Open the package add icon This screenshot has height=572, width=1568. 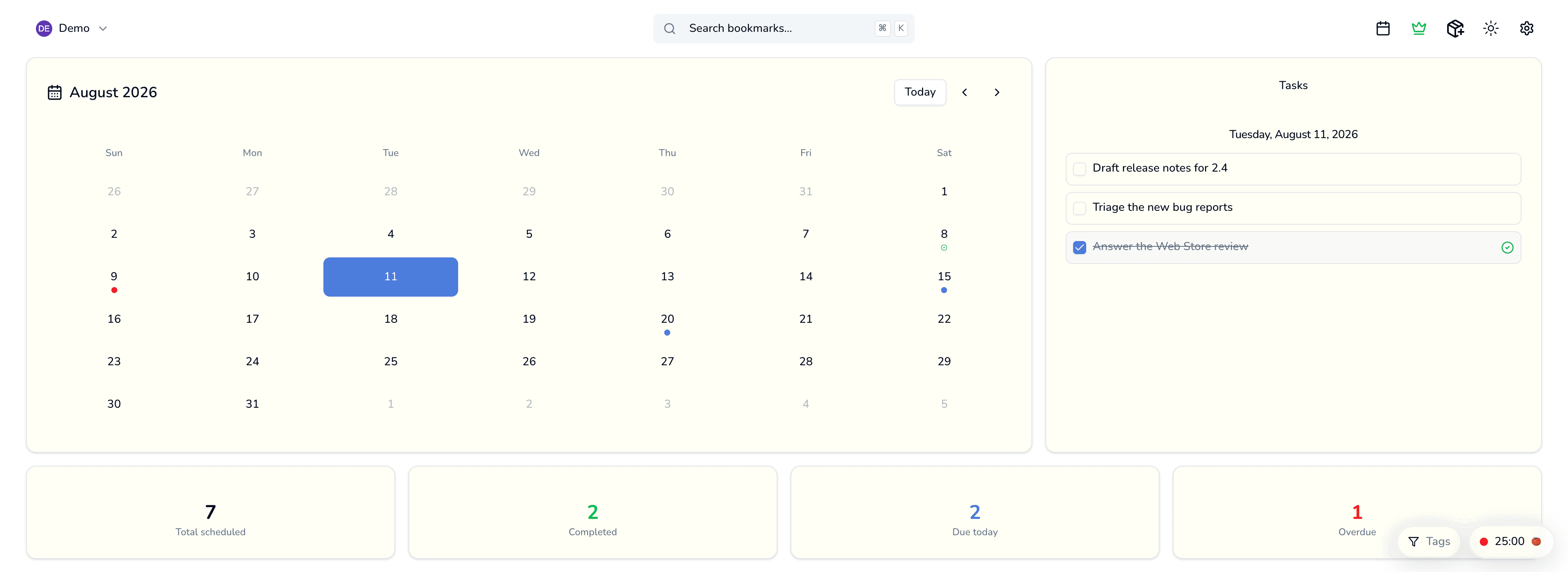[1455, 29]
